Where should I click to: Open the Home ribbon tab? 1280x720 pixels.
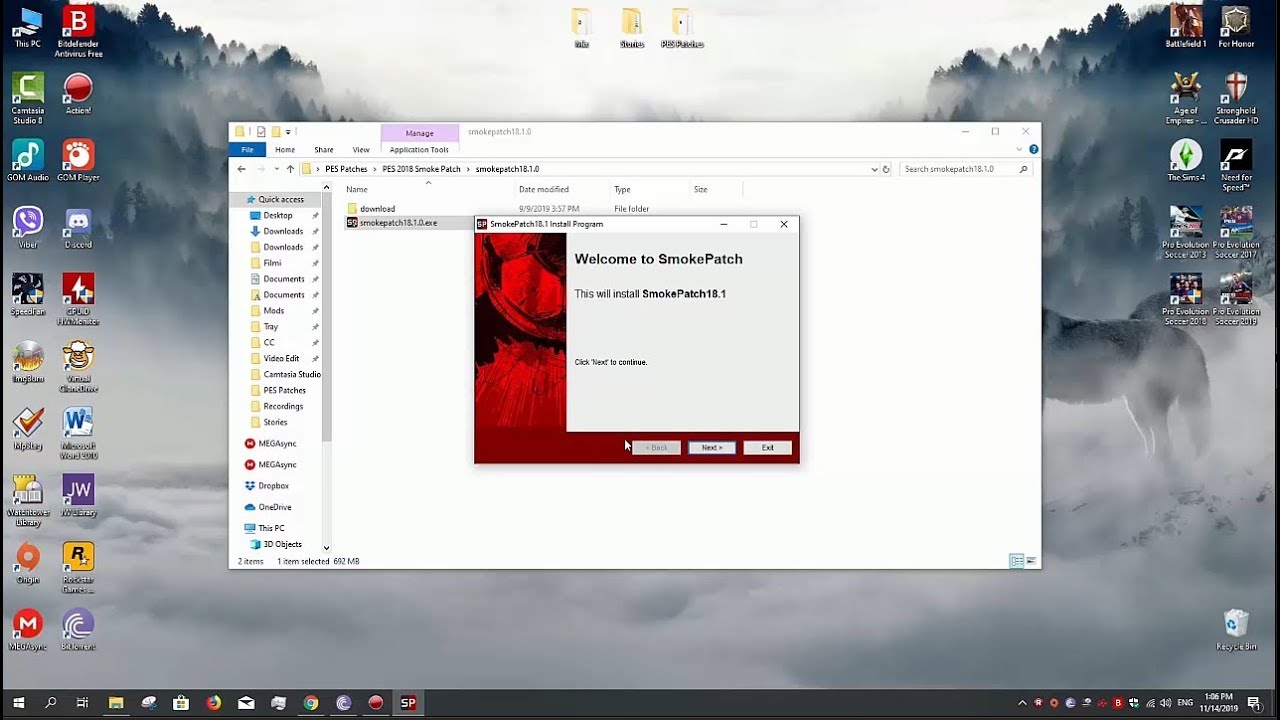point(285,150)
